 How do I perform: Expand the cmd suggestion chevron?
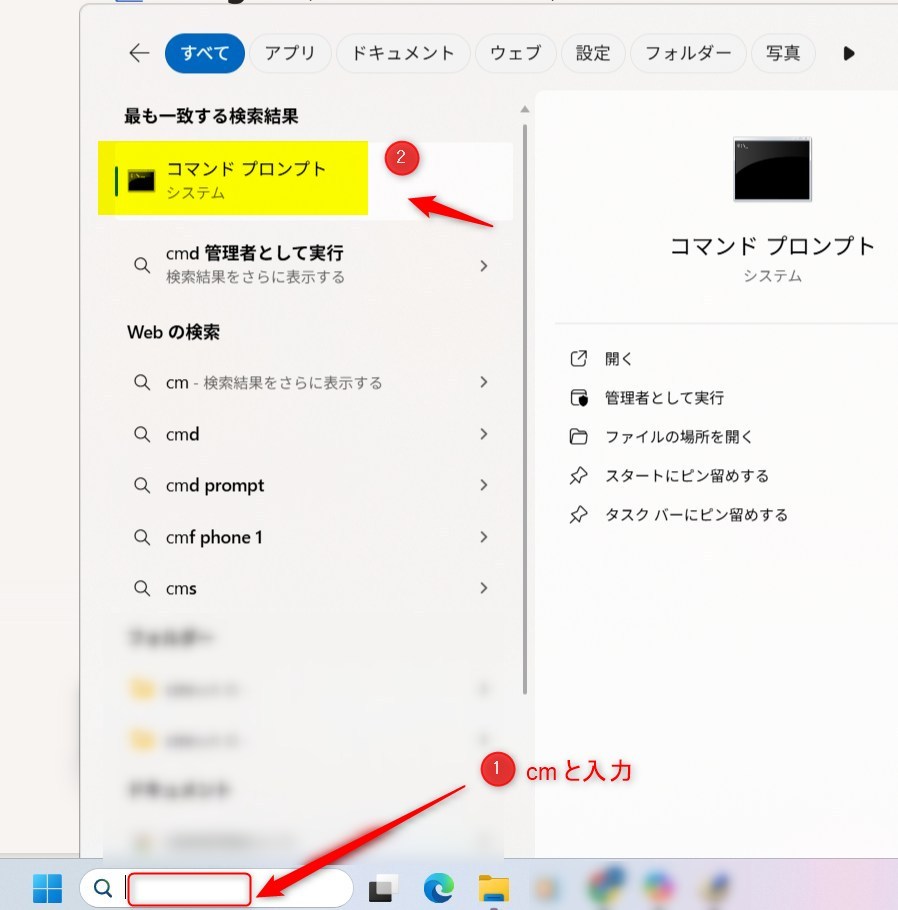click(x=484, y=434)
